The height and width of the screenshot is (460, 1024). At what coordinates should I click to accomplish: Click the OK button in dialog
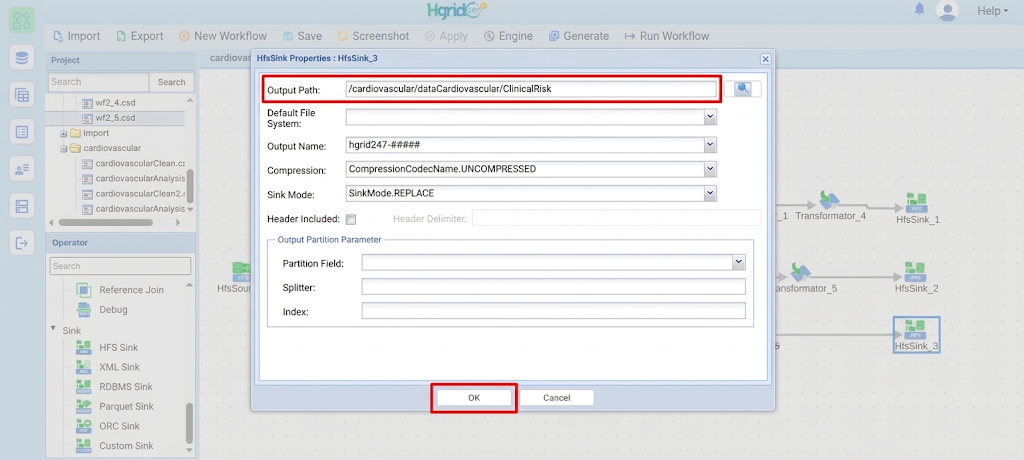click(x=474, y=397)
